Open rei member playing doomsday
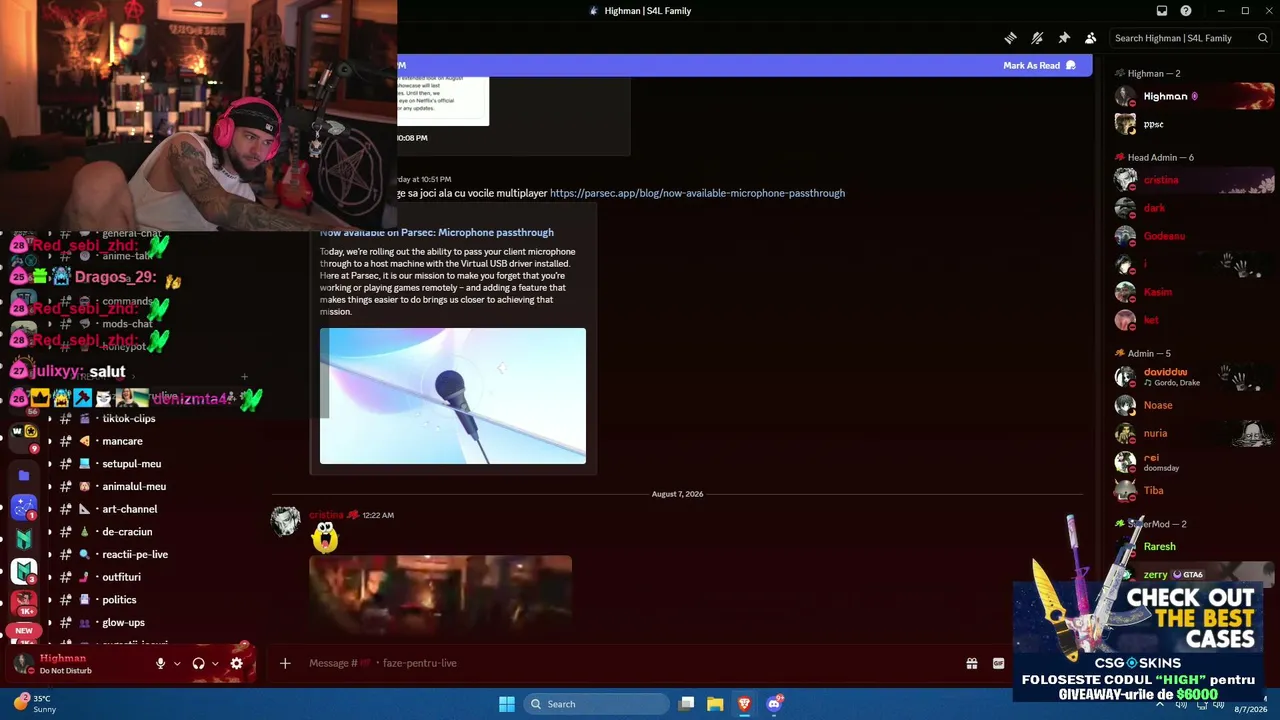 (x=1194, y=462)
